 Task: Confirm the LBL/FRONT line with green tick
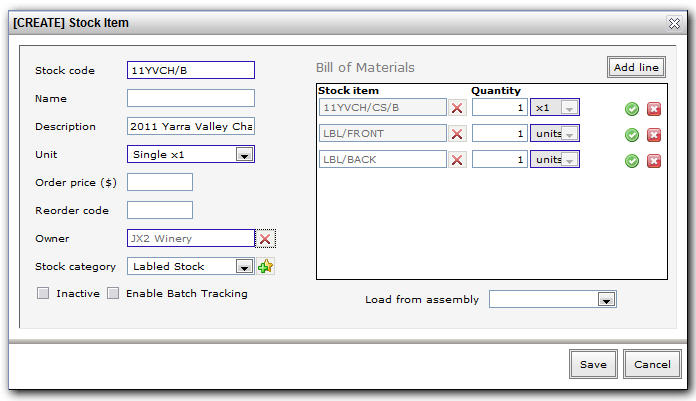click(632, 135)
